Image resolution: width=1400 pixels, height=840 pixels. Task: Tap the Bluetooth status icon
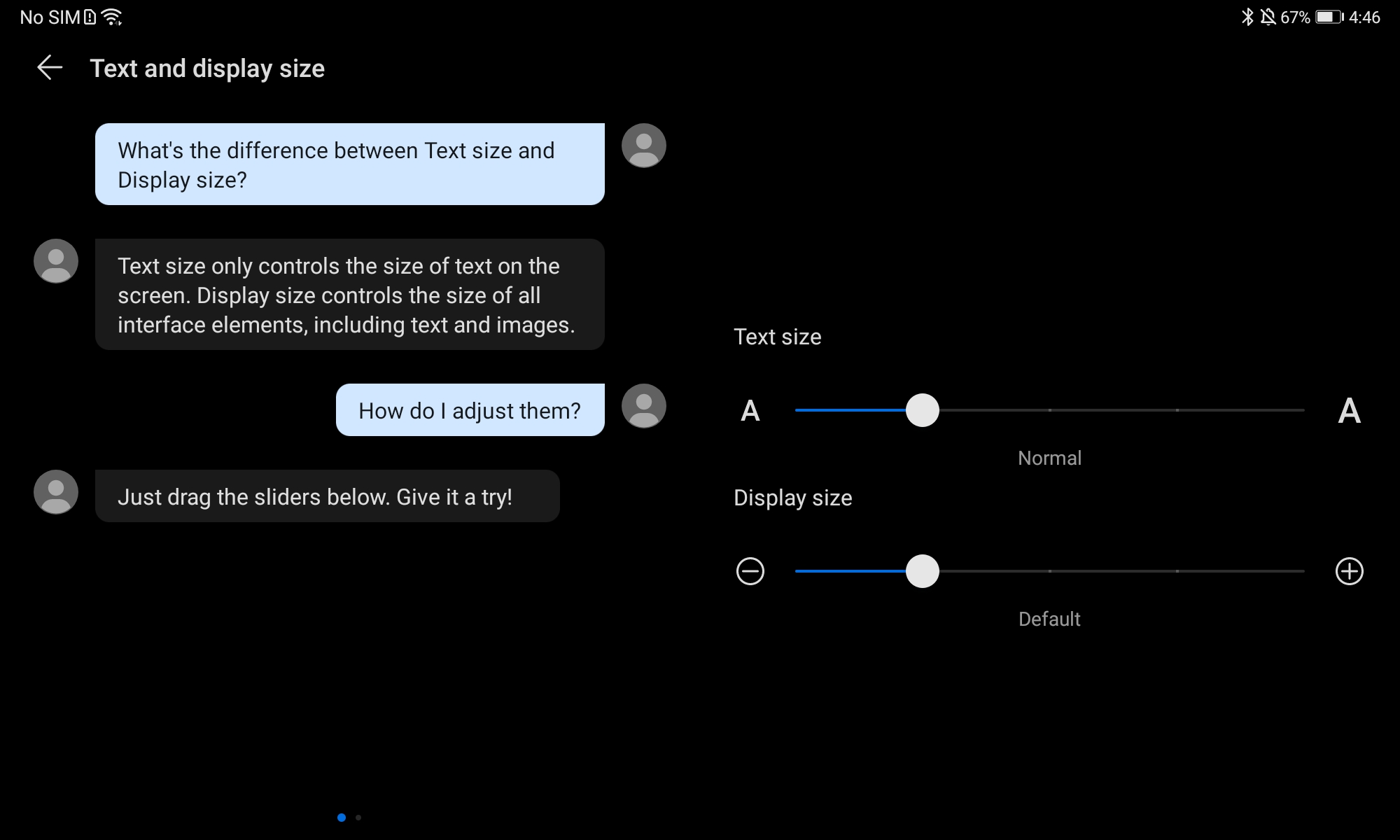coord(1247,17)
